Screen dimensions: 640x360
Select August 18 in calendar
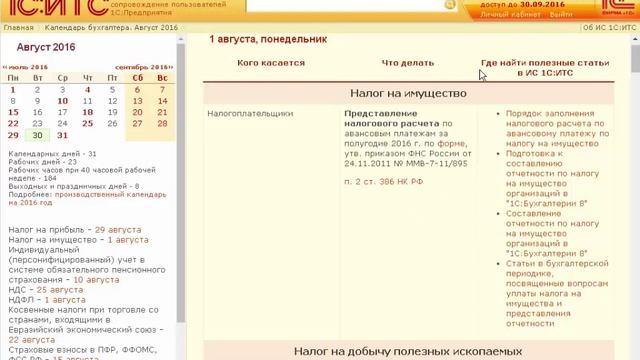click(87, 112)
